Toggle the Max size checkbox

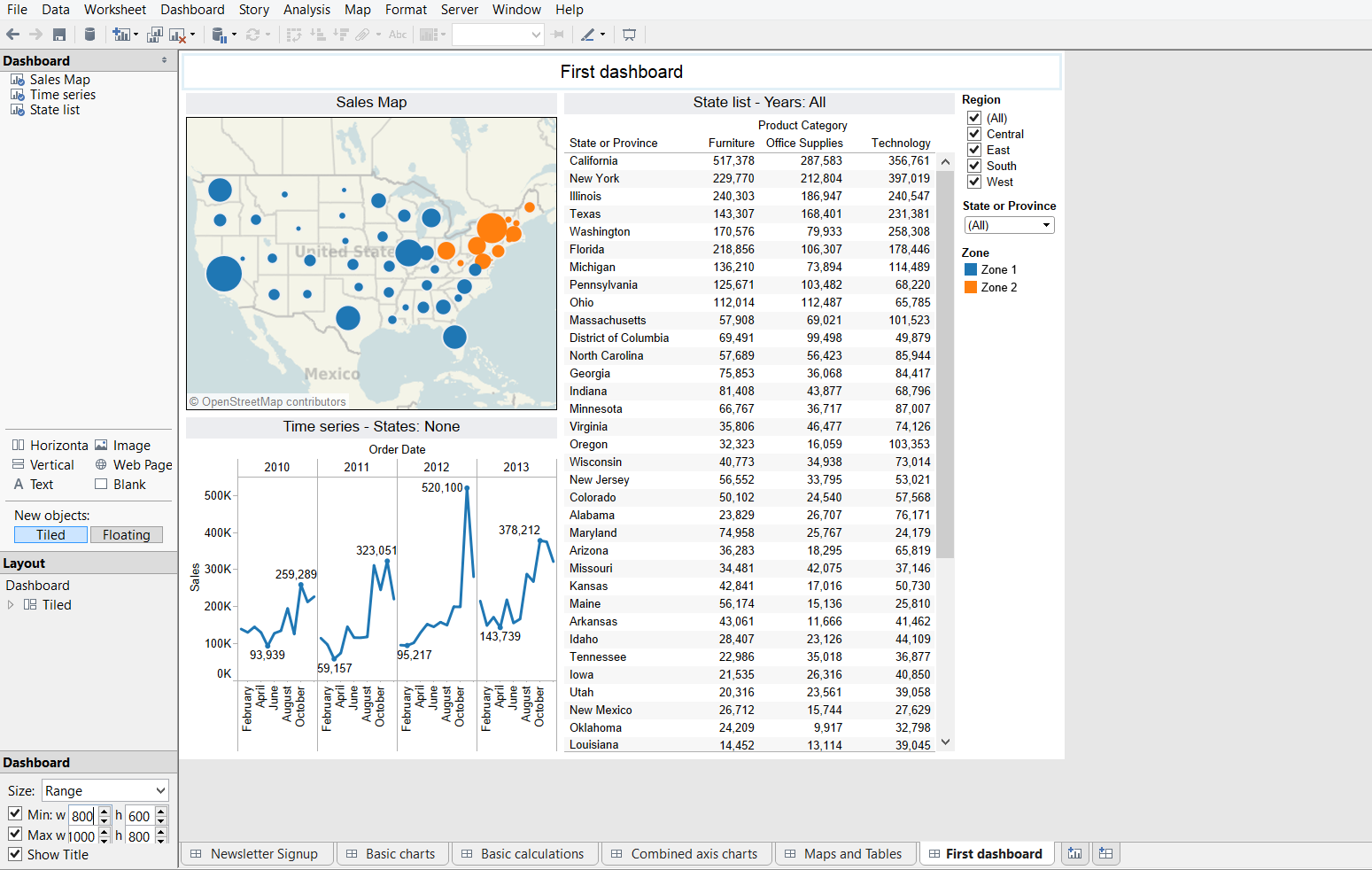(15, 834)
